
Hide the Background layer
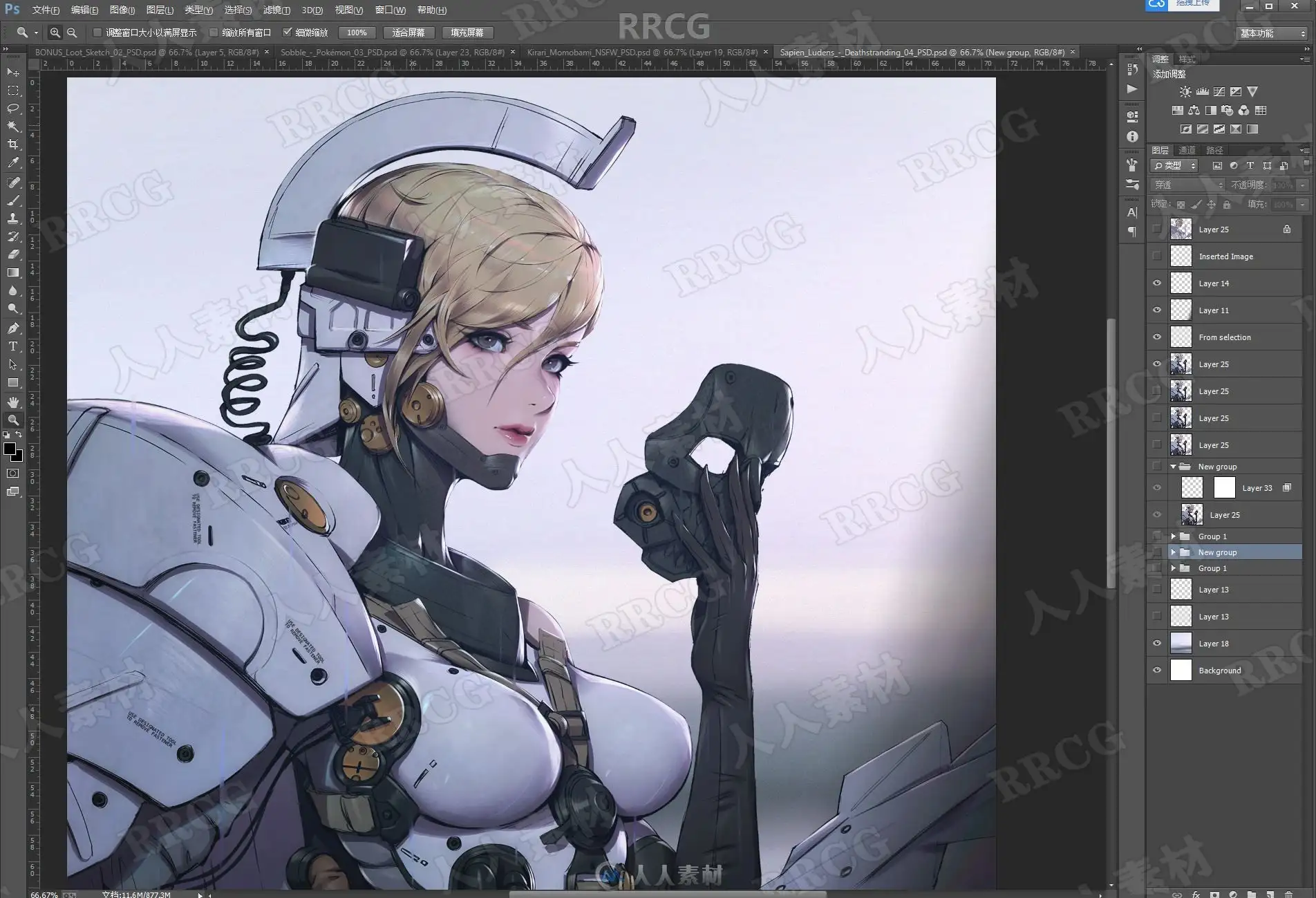click(x=1157, y=671)
